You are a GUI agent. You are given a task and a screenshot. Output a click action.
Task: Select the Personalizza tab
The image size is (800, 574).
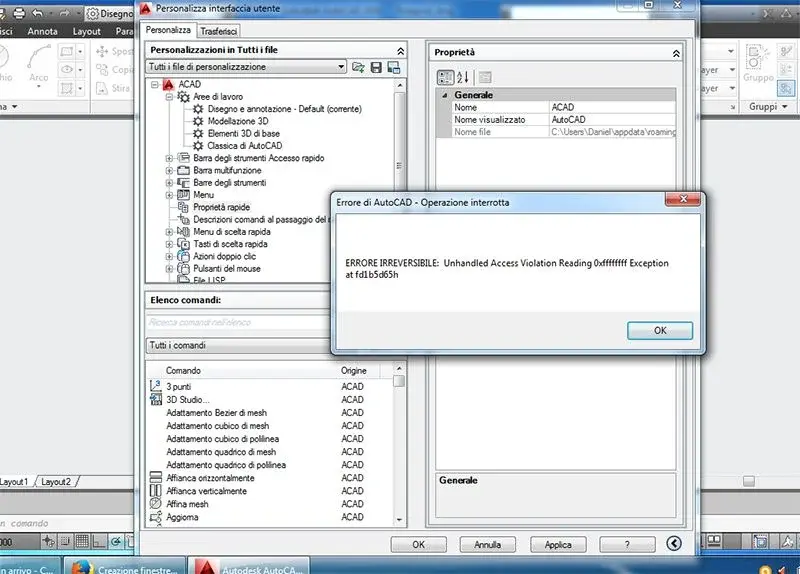[x=168, y=30]
